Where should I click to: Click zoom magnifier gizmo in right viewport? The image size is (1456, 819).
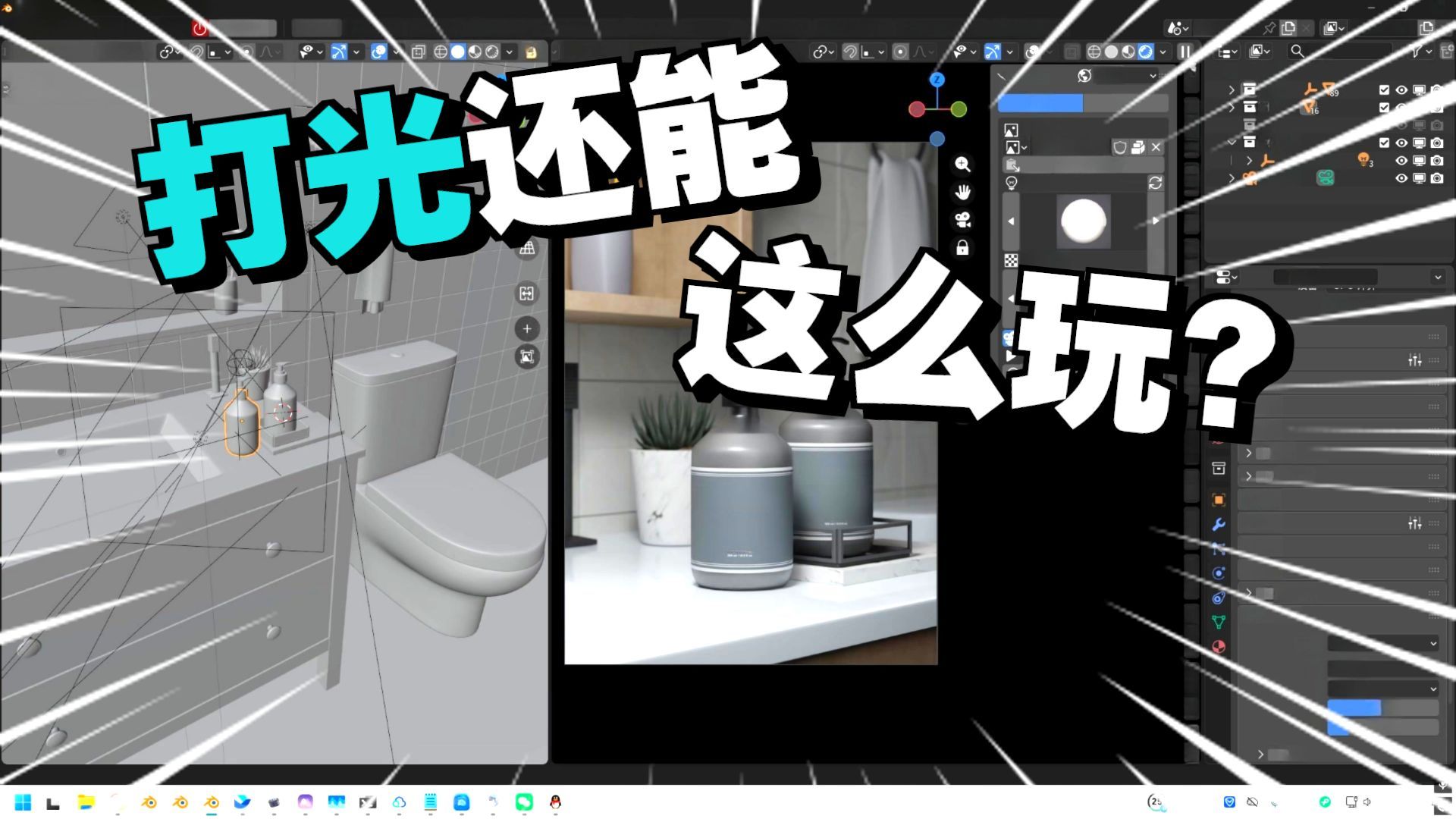click(x=962, y=164)
